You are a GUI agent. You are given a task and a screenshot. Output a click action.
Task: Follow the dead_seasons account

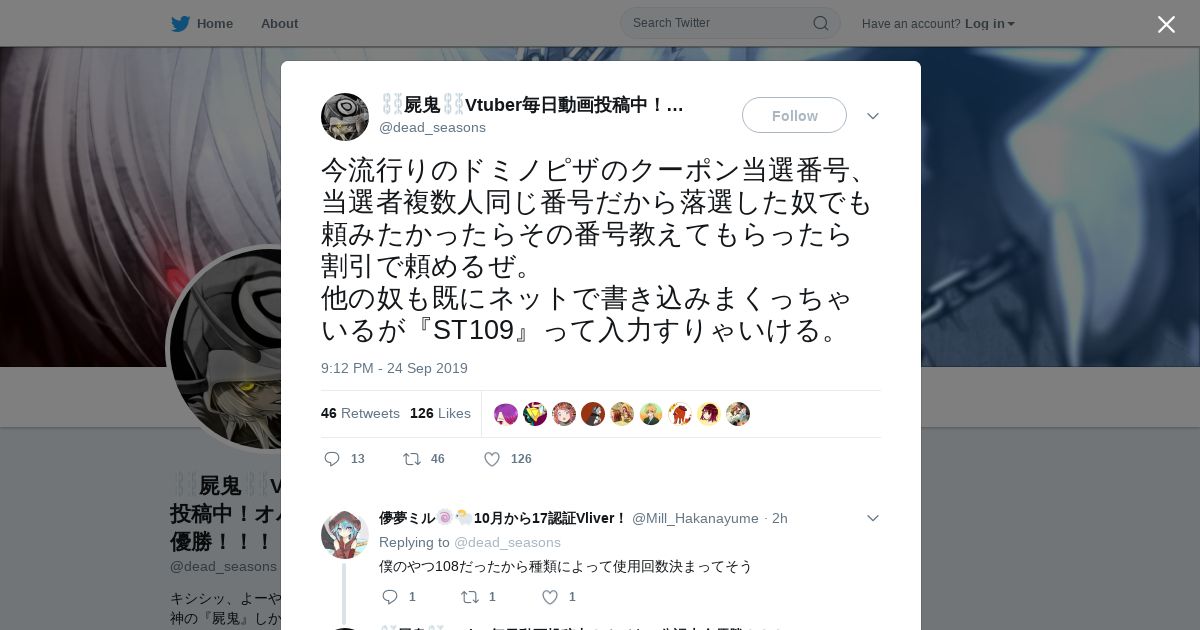(794, 115)
